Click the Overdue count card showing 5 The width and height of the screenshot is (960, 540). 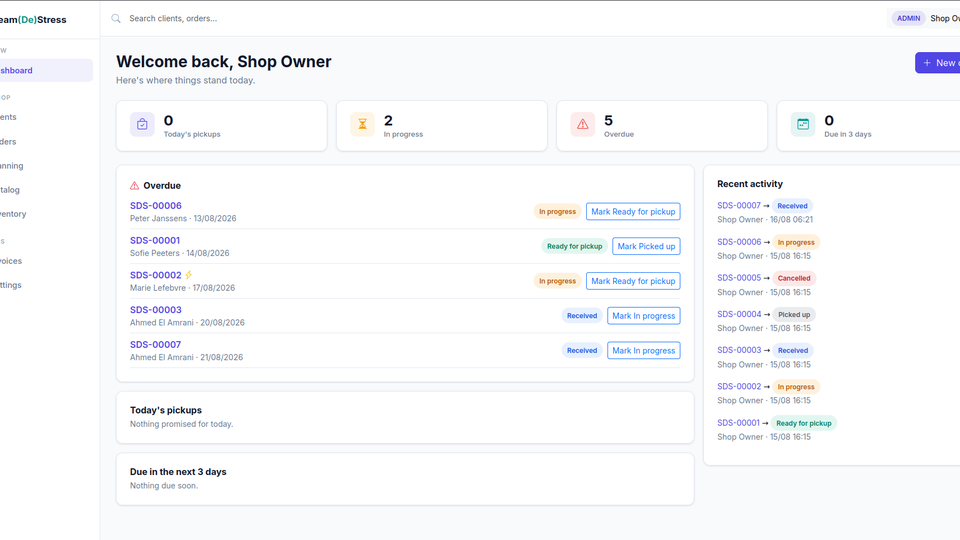(662, 126)
